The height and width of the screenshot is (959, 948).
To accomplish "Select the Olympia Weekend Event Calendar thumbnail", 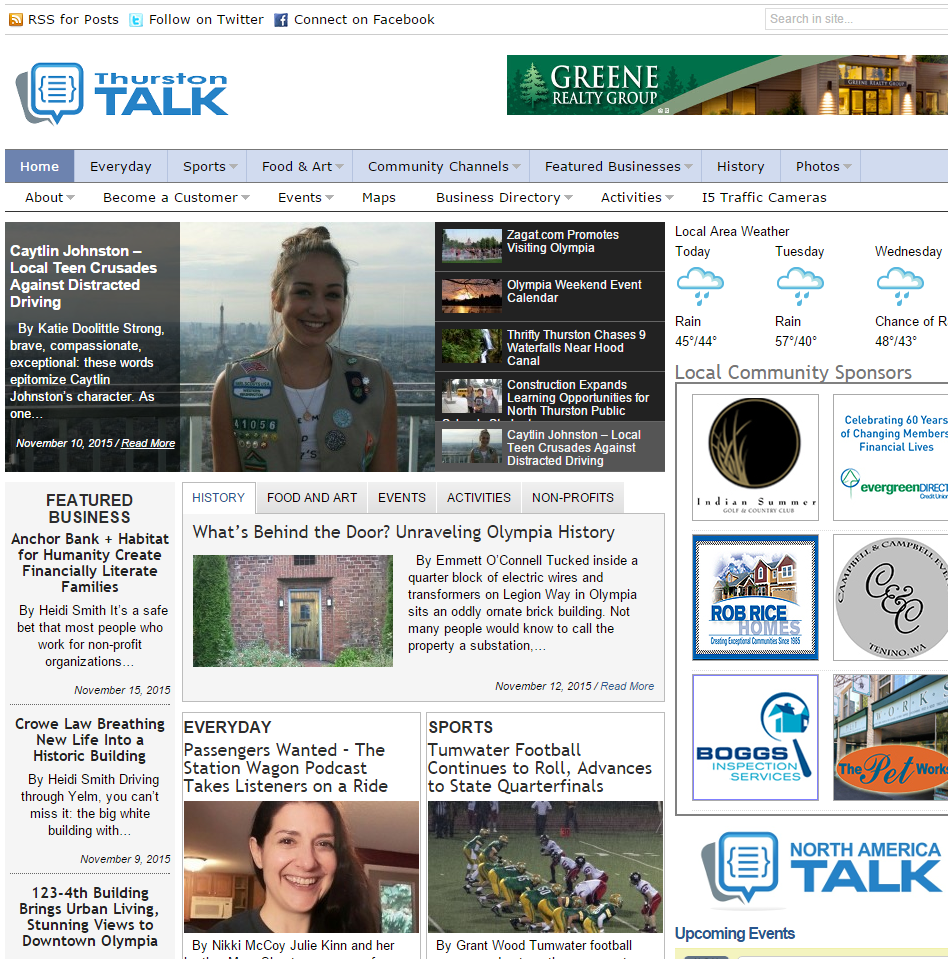I will click(x=472, y=296).
